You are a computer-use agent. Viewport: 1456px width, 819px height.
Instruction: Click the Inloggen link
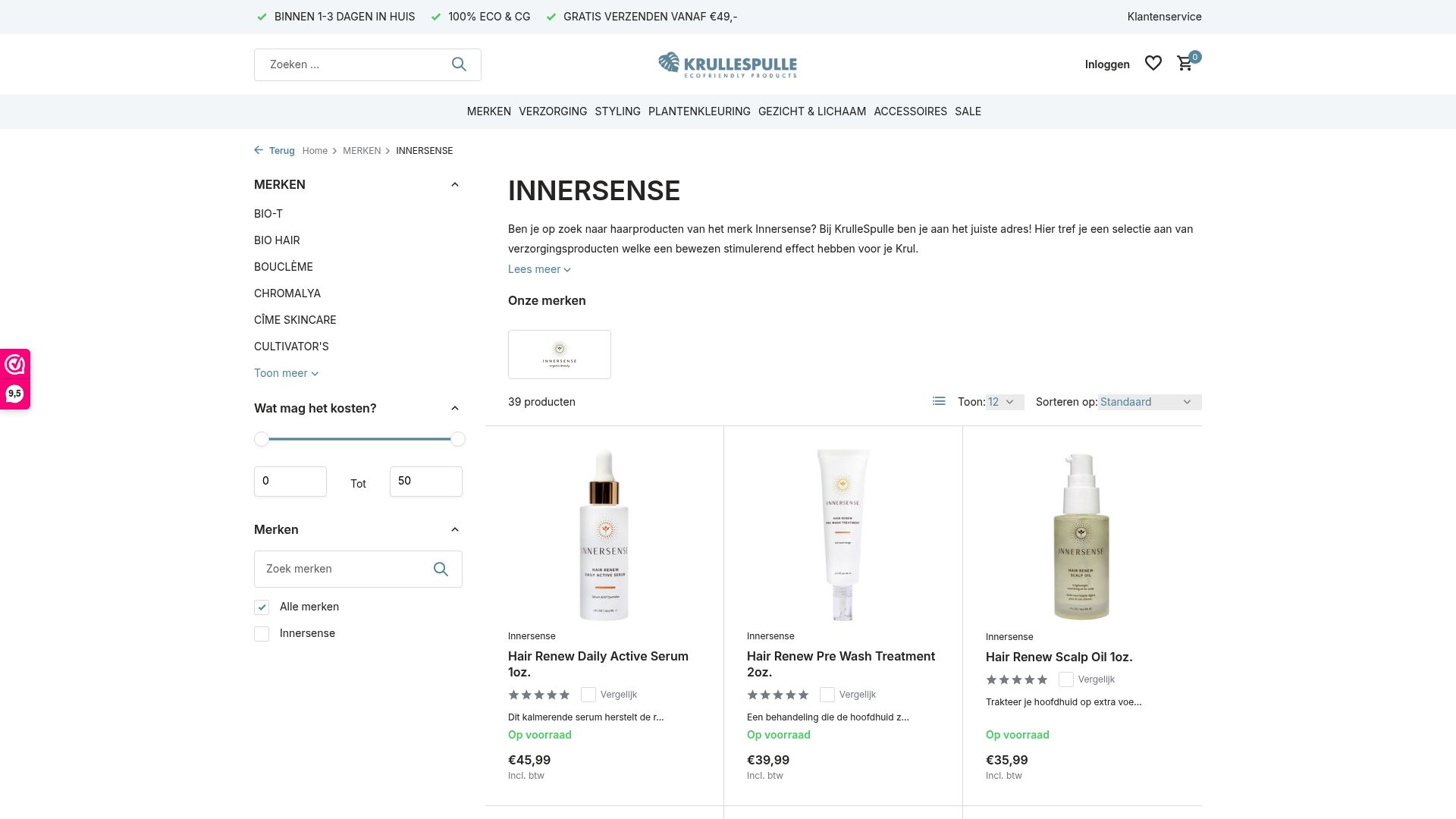1107,64
